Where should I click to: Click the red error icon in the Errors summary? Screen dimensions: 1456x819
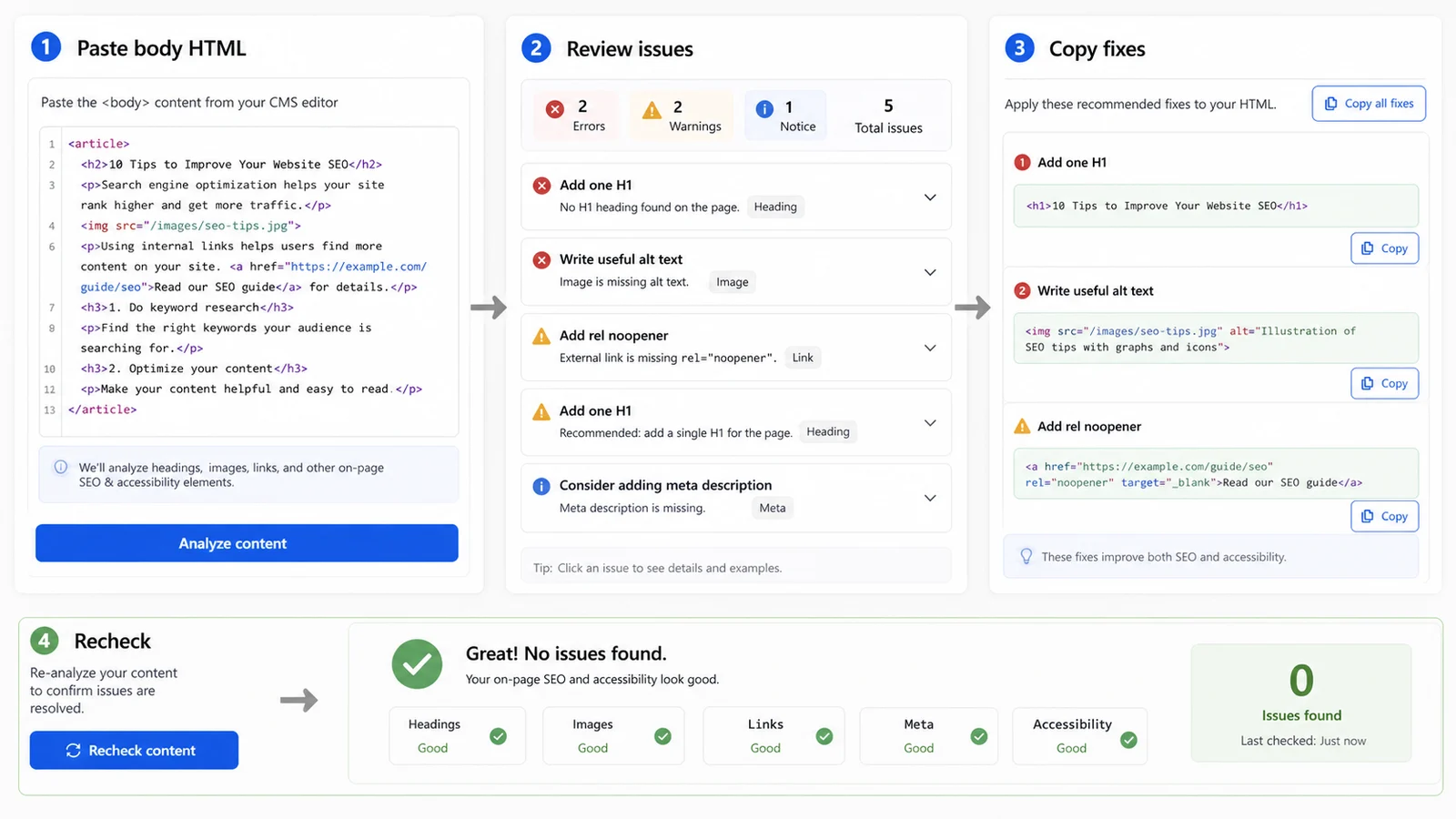pos(555,109)
